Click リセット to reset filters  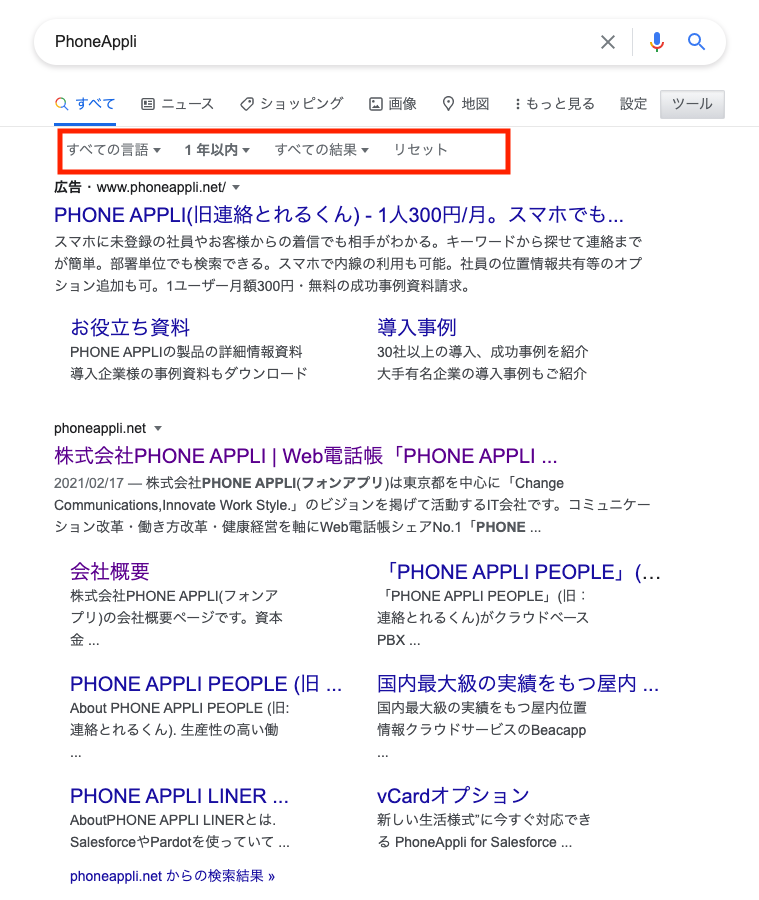(x=420, y=150)
